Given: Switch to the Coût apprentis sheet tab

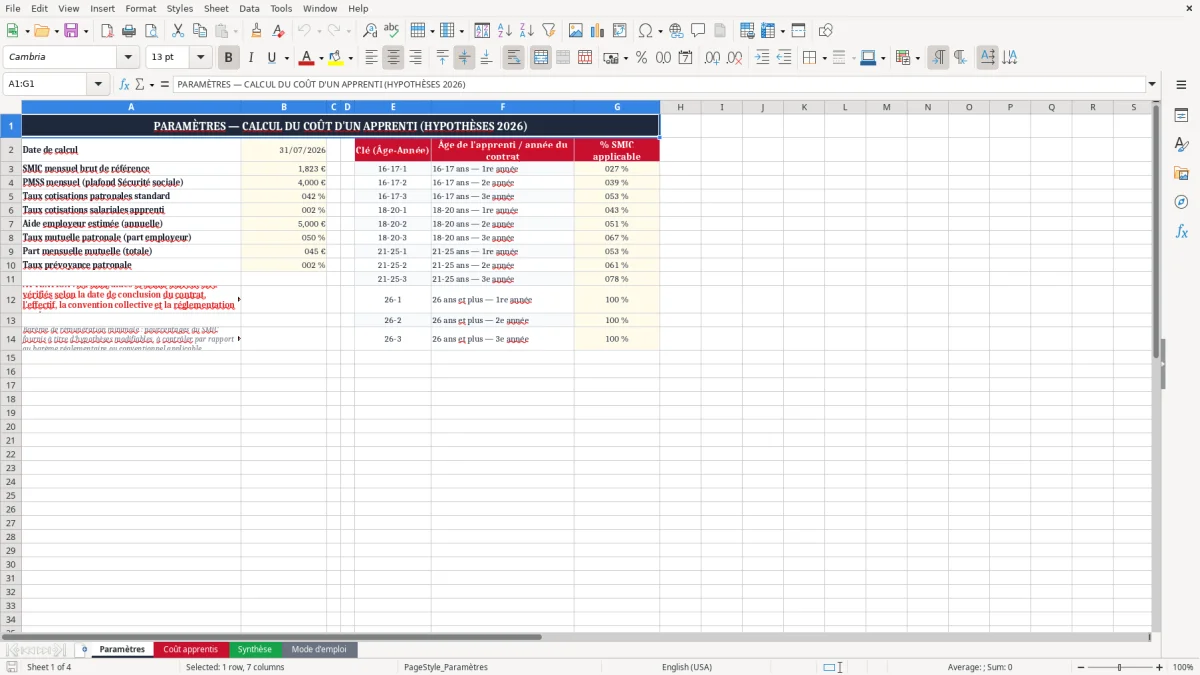Looking at the screenshot, I should [x=190, y=650].
